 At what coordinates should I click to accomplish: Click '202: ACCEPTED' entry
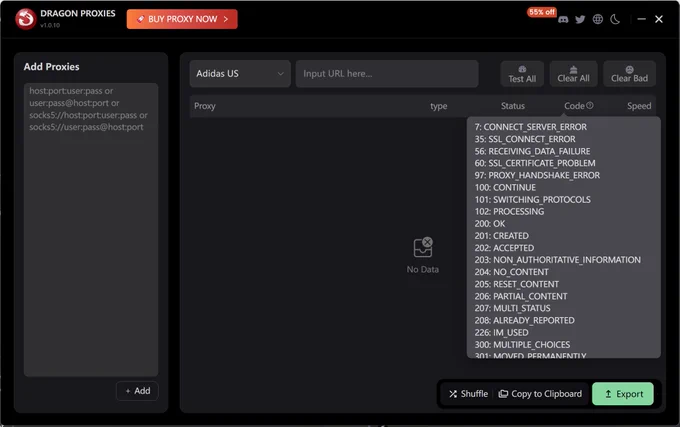[x=504, y=248]
